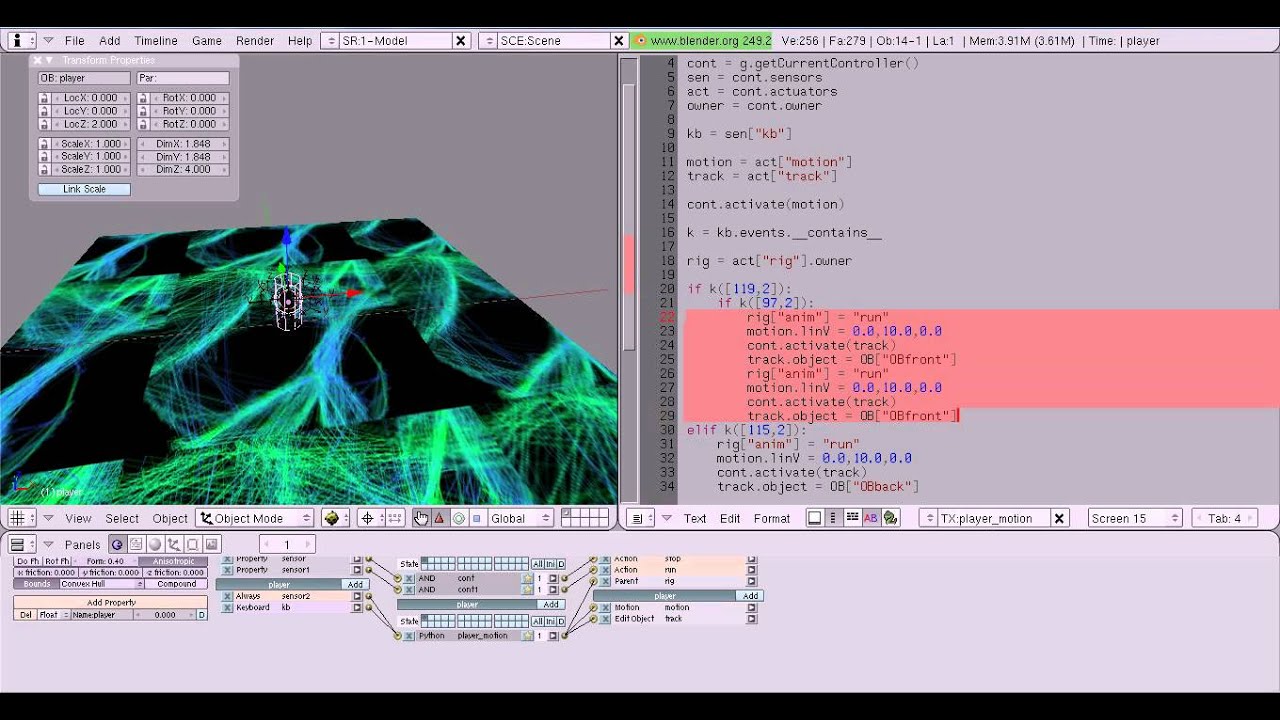Open the Game menu
Viewport: 1280px width, 720px height.
tap(207, 41)
